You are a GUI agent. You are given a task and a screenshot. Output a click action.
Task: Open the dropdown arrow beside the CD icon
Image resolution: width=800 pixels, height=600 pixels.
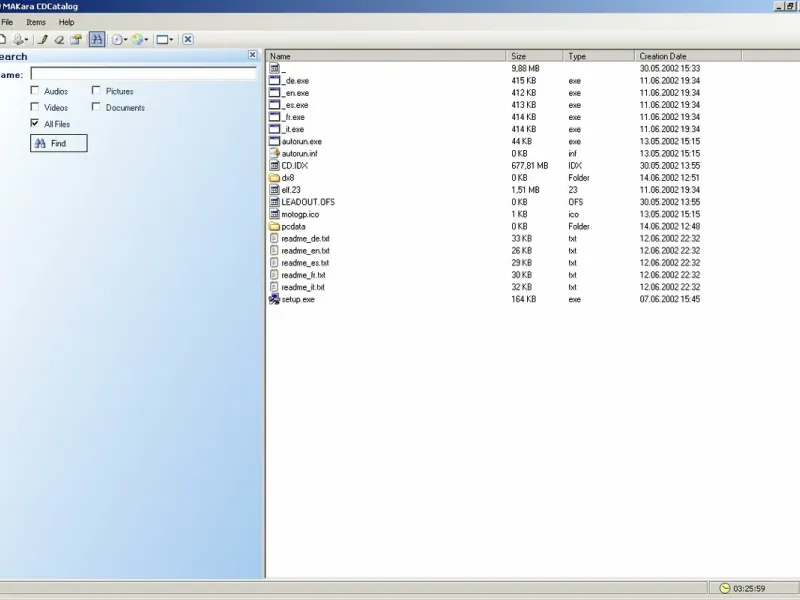(126, 40)
